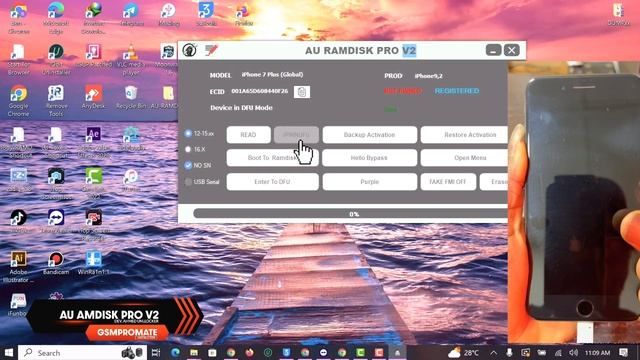Open VLC media player desktop shortcut

point(131,60)
